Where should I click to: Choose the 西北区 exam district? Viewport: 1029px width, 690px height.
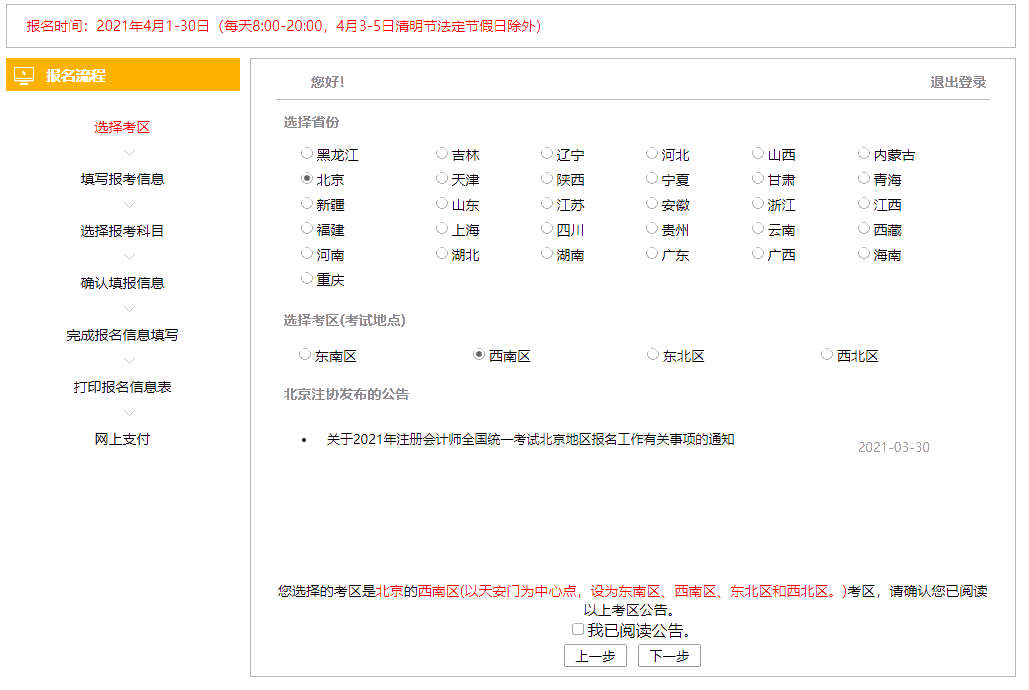coord(827,355)
